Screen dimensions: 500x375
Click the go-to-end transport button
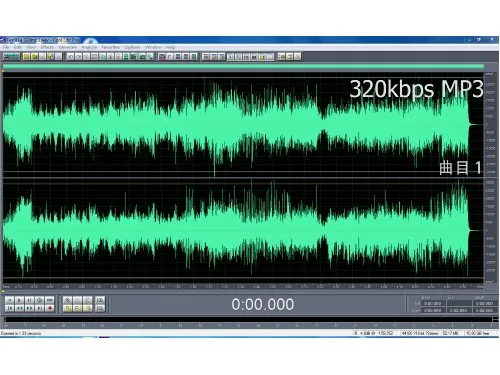tap(39, 308)
